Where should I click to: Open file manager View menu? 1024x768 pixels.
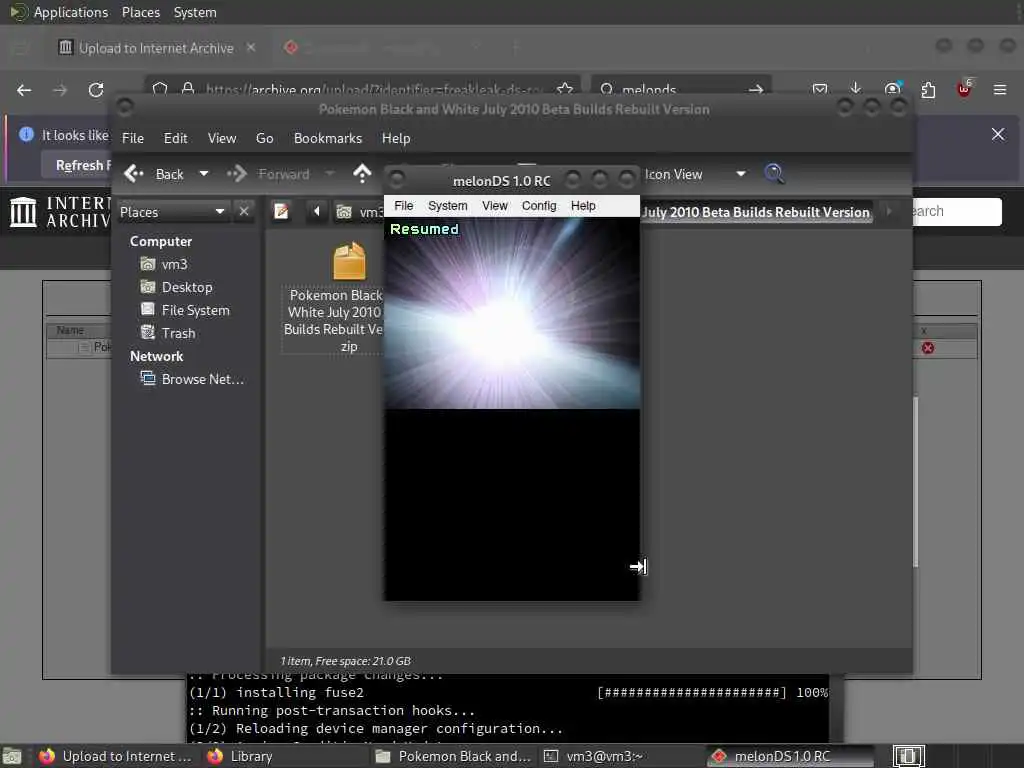[222, 138]
